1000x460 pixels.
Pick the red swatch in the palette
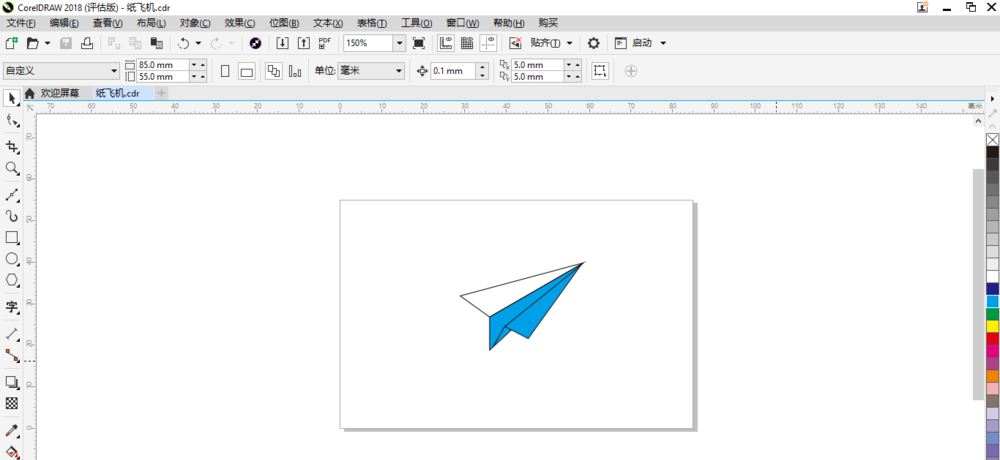pos(992,339)
